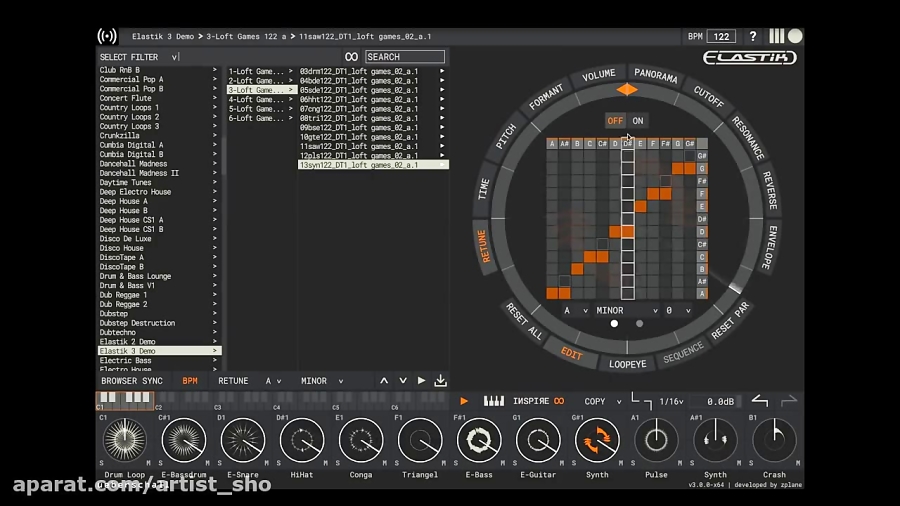Click the MIDI broadcast icon at top left
Image resolution: width=900 pixels, height=506 pixels.
tap(107, 37)
